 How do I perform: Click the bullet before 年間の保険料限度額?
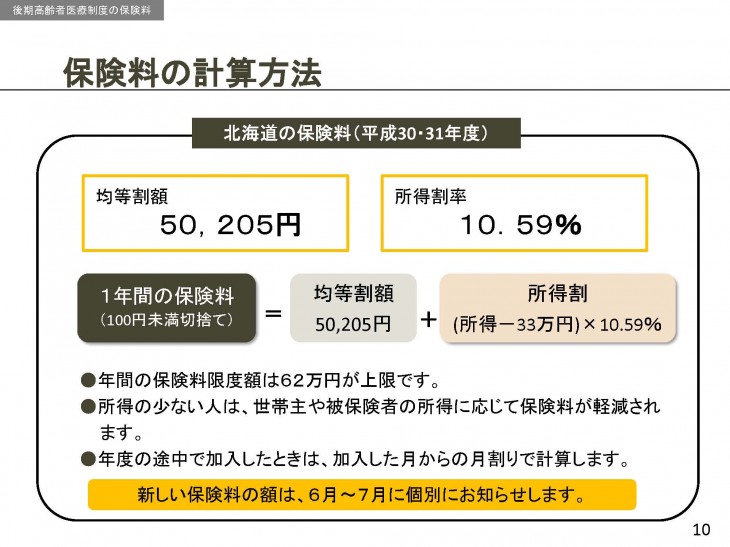[x=88, y=380]
